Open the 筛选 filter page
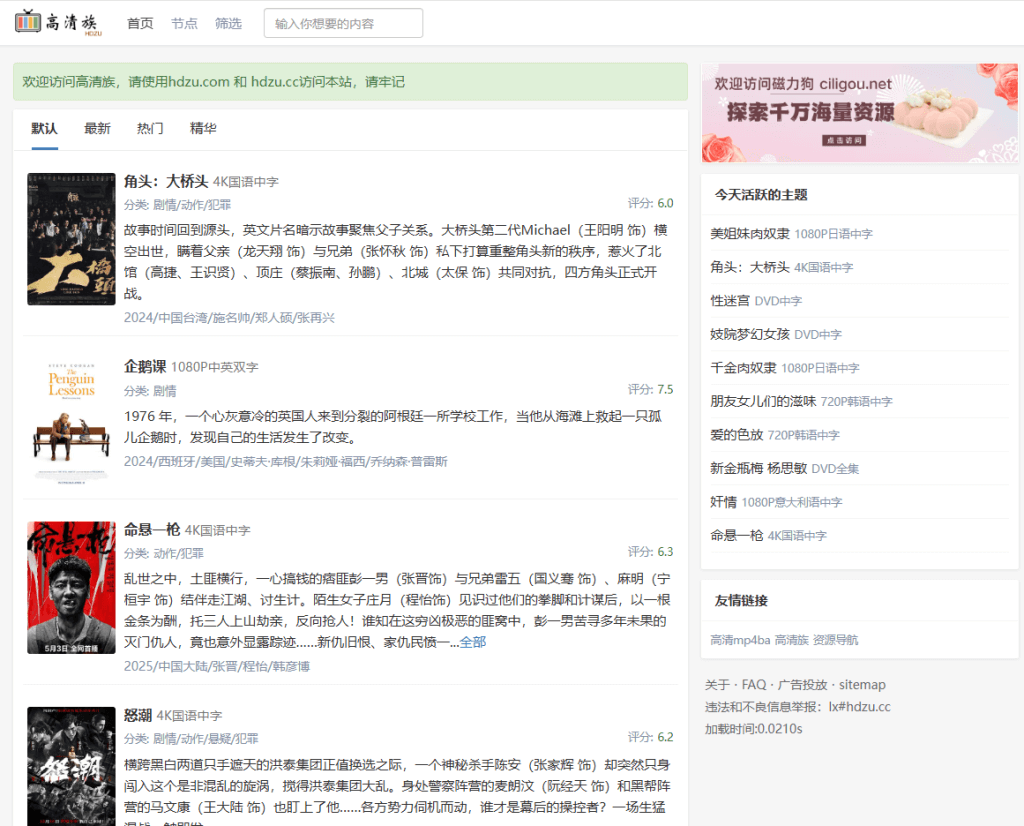Screen dimensions: 1024x826 pos(228,23)
